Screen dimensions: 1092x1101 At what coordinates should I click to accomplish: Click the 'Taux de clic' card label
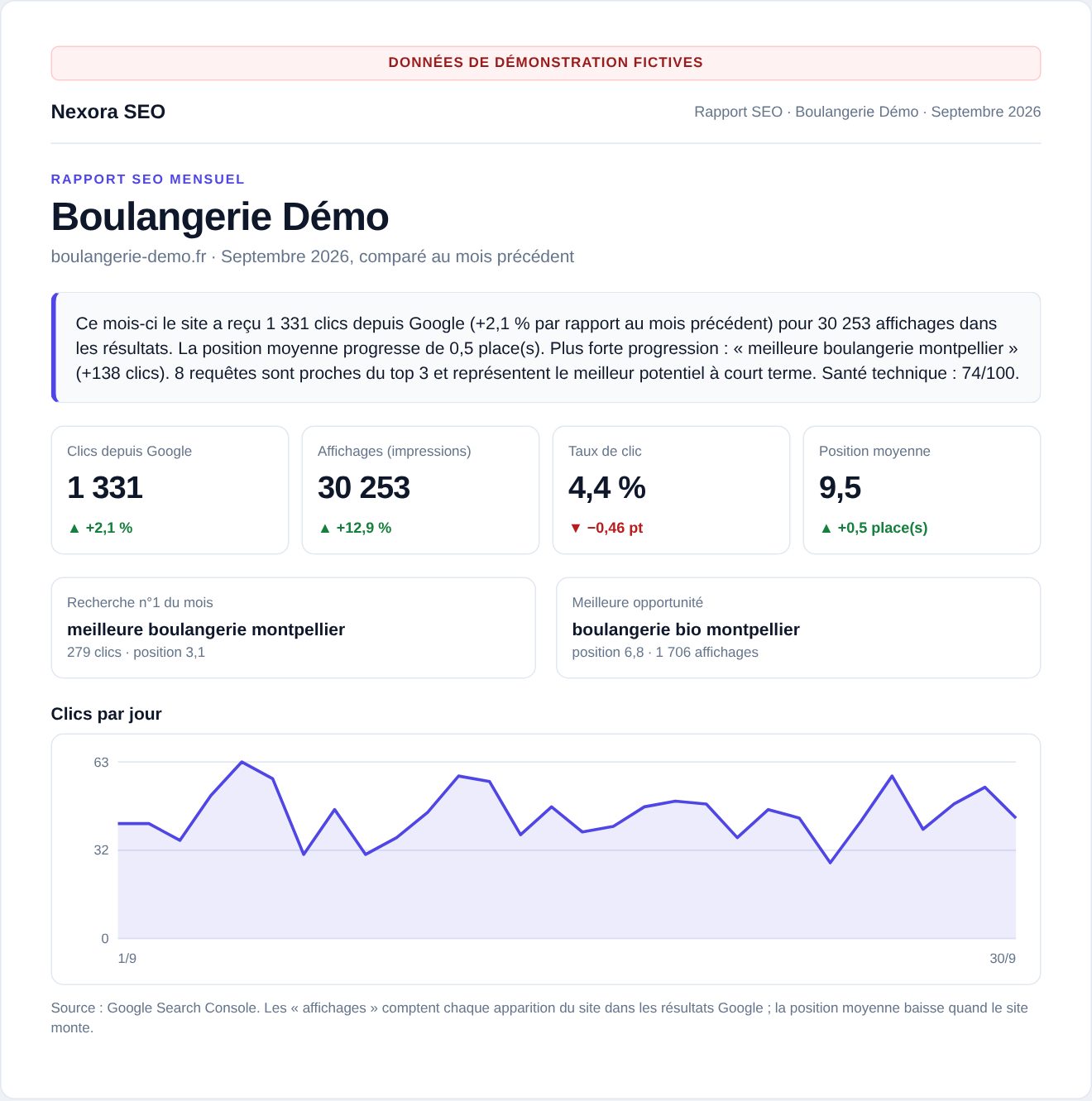pos(605,451)
